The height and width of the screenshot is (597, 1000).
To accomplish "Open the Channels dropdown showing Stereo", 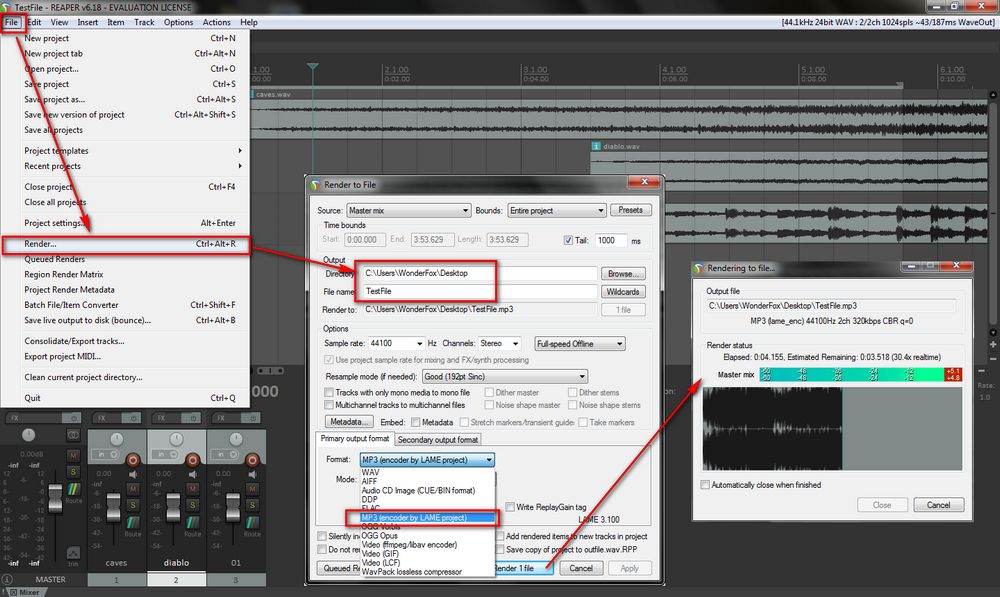I will click(499, 343).
